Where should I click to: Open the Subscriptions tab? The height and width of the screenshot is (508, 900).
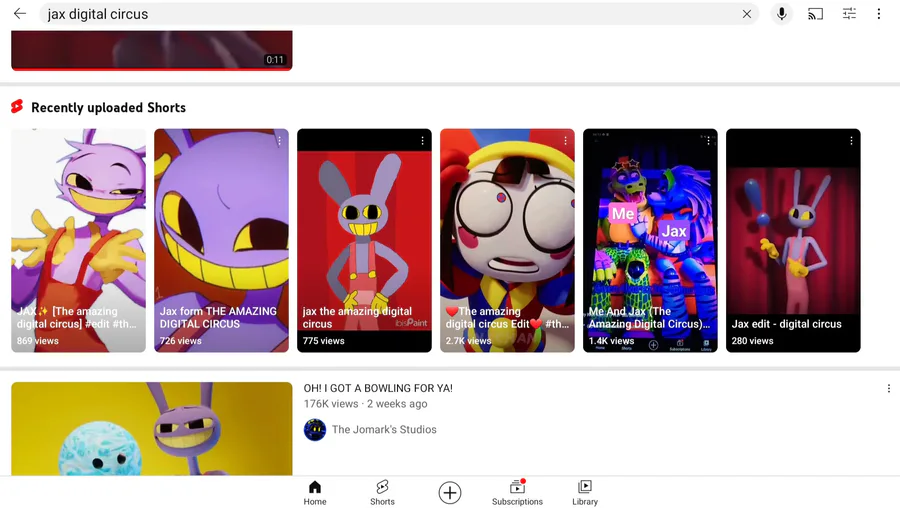(517, 493)
